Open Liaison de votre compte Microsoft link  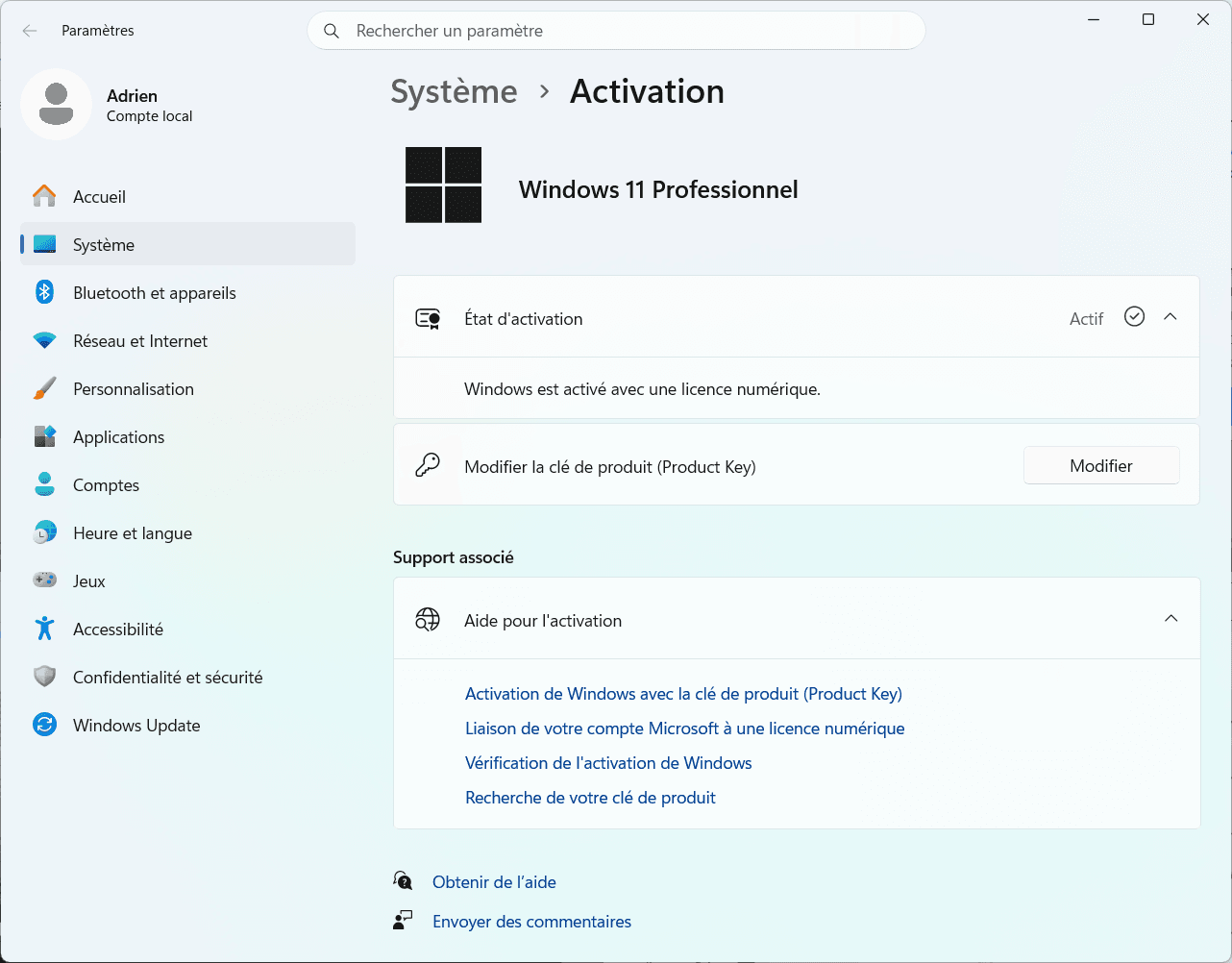pyautogui.click(x=685, y=728)
